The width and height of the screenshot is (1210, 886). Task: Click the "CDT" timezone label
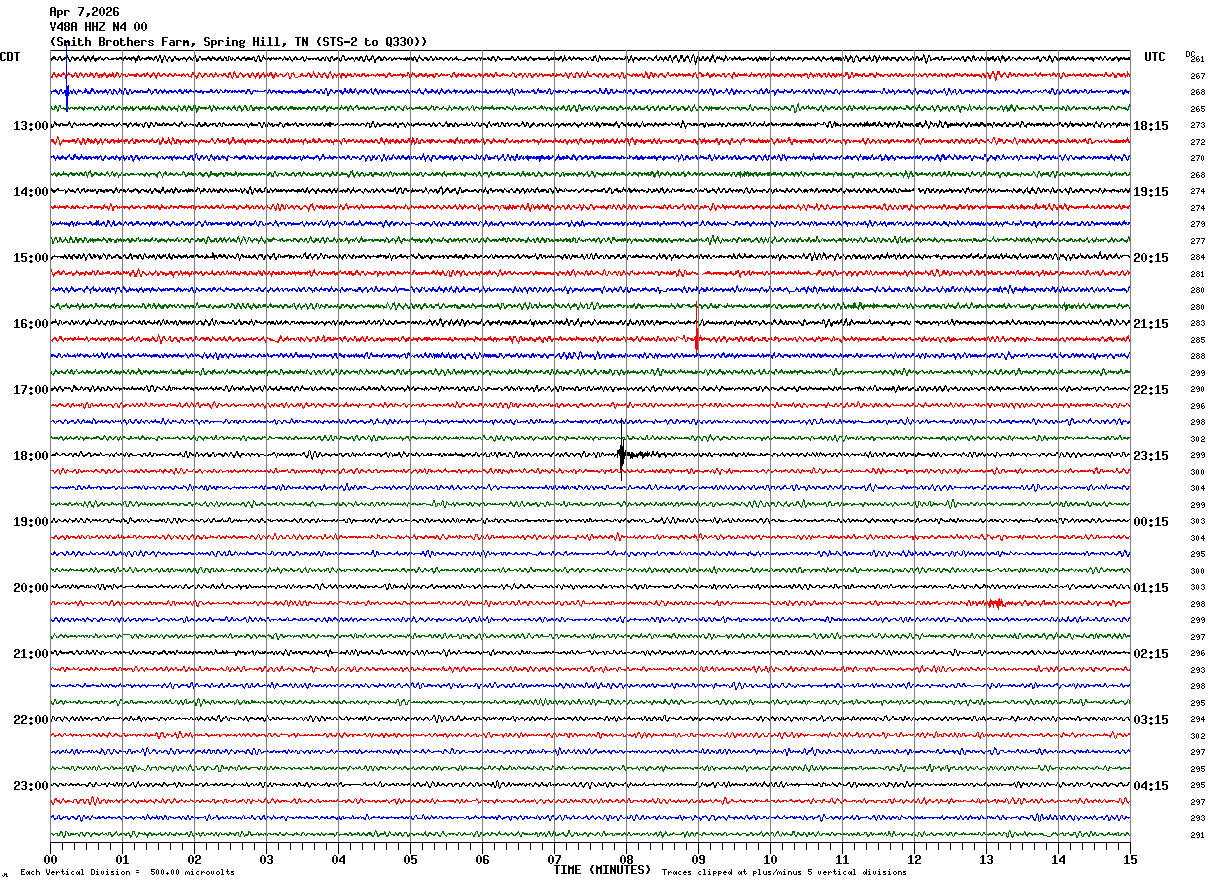[x=10, y=57]
